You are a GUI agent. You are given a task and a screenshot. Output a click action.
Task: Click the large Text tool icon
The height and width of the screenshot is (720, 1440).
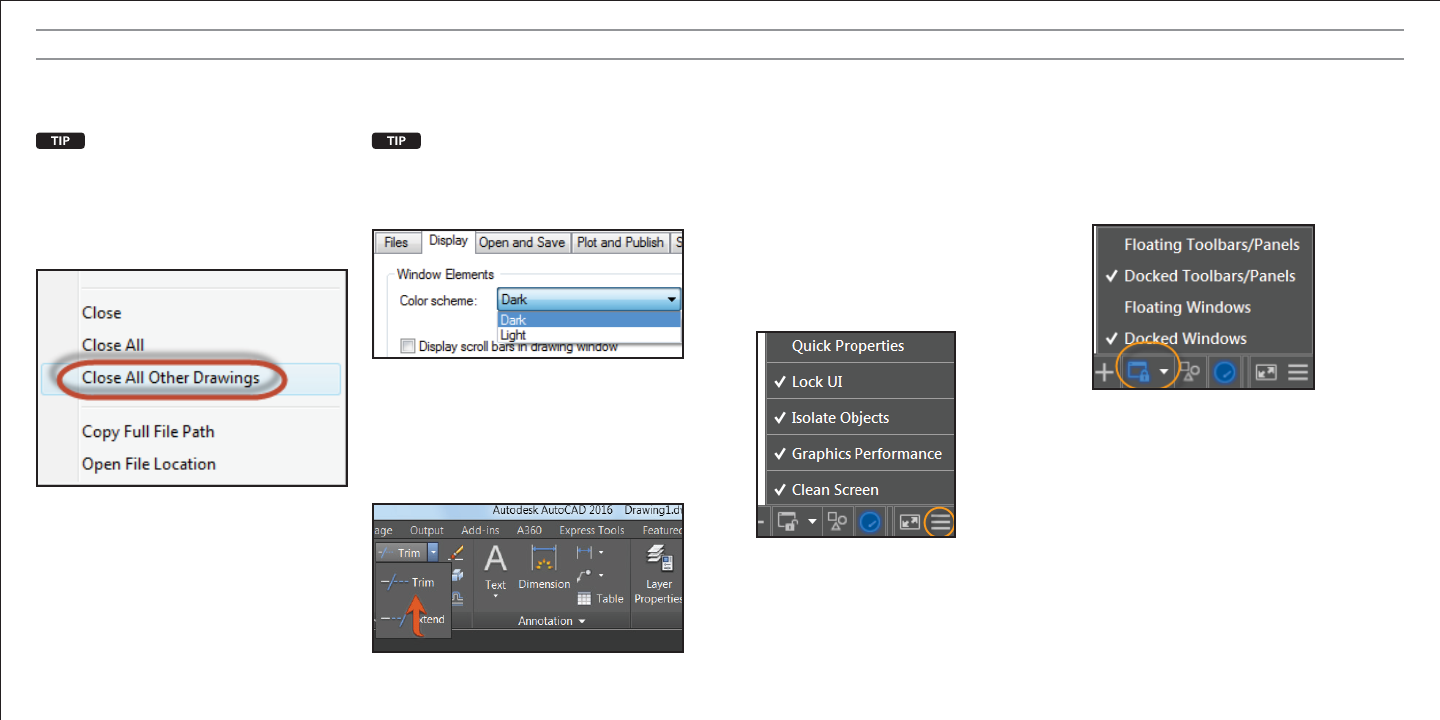pos(496,559)
